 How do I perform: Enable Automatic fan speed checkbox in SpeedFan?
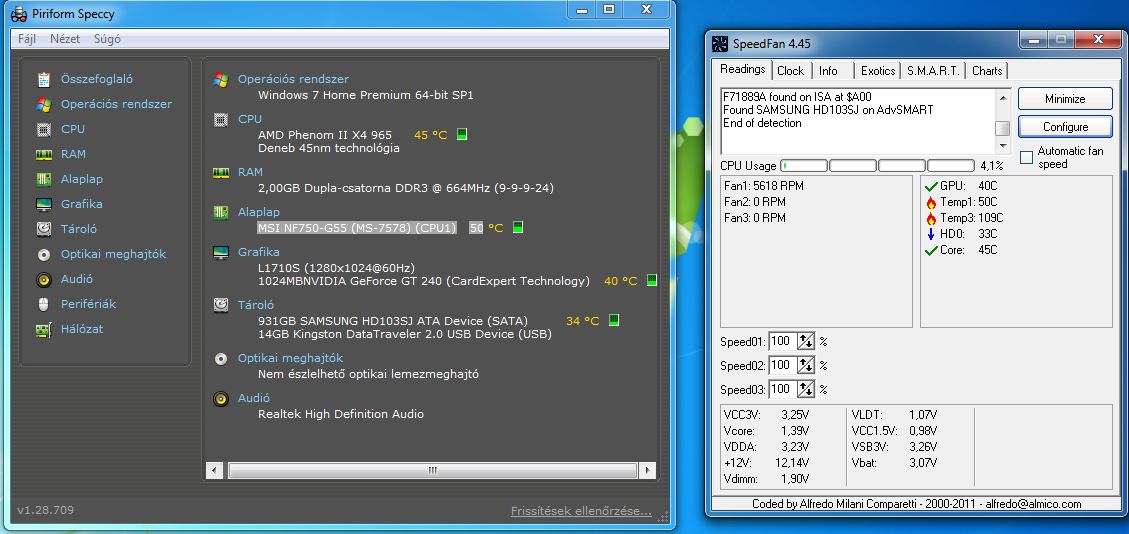(x=1027, y=158)
